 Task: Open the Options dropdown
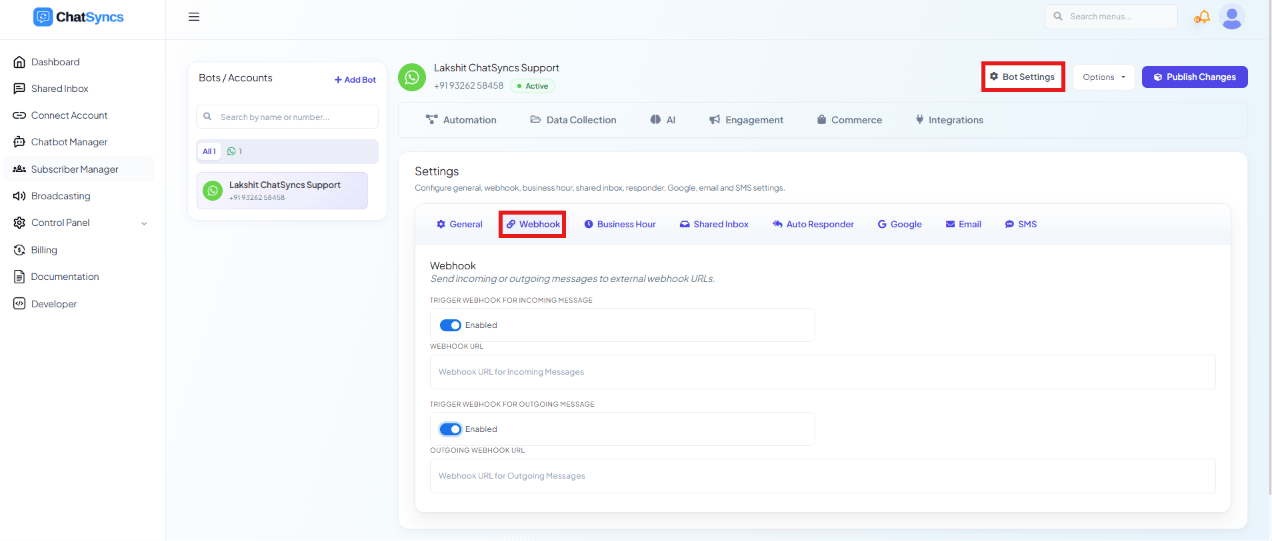[1104, 77]
